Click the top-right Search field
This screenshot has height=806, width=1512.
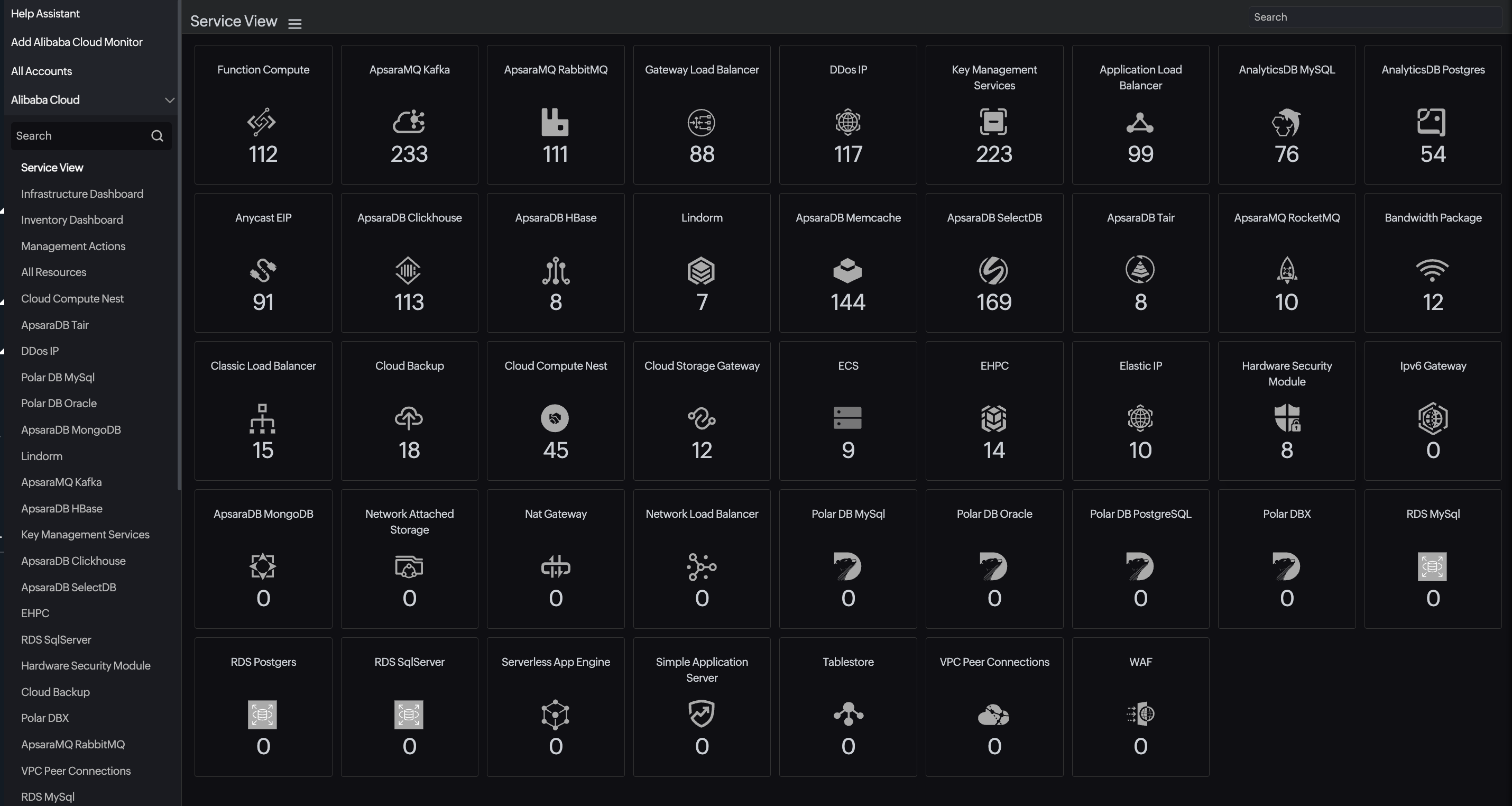point(1375,17)
